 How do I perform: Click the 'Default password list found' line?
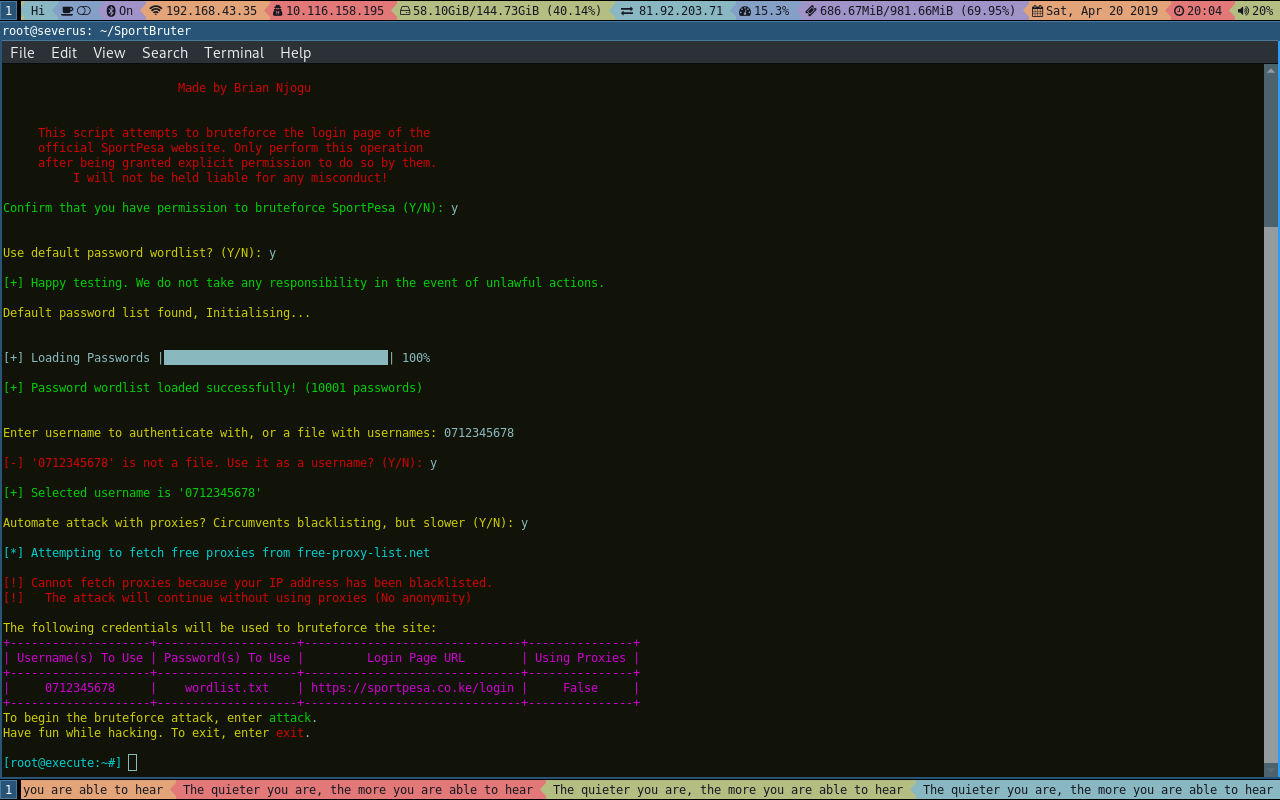coord(157,313)
